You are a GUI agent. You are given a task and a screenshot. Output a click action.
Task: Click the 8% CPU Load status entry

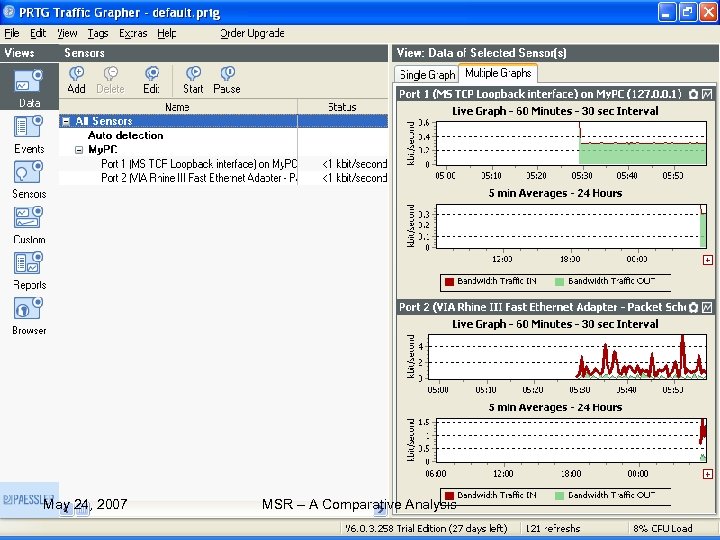coord(663,529)
